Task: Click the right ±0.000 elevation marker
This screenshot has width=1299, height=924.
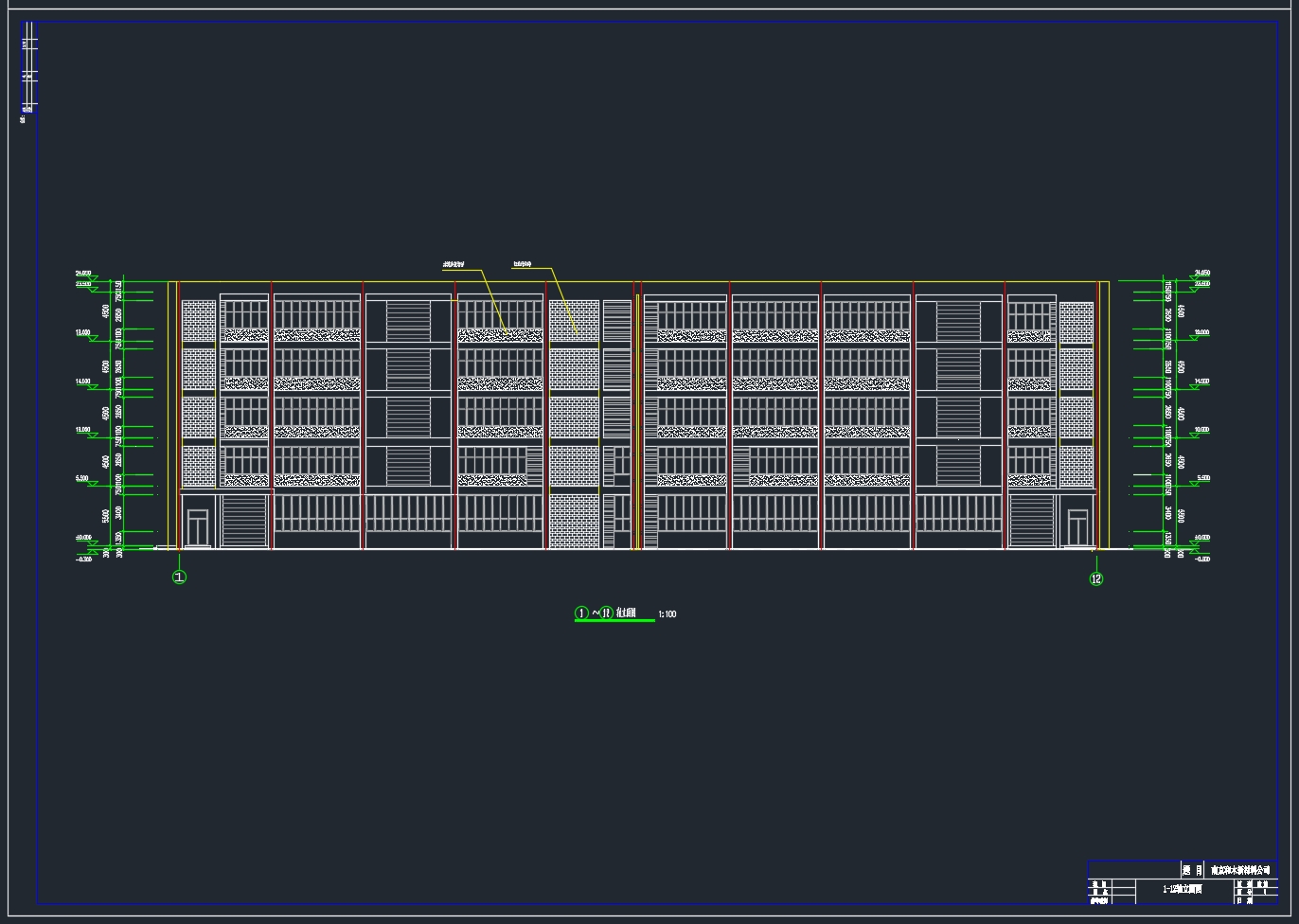Action: [1202, 538]
